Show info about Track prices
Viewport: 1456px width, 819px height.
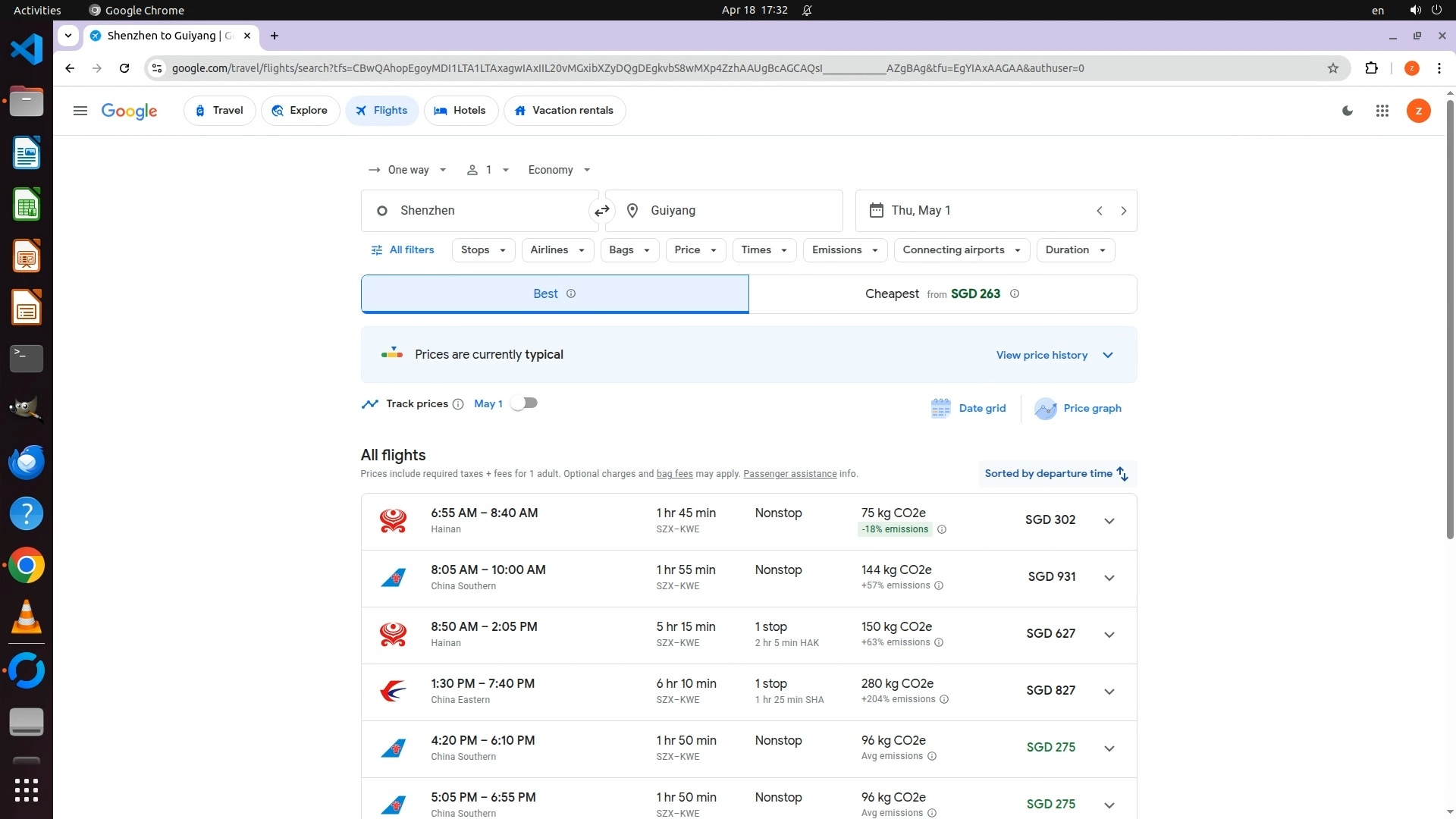click(458, 404)
